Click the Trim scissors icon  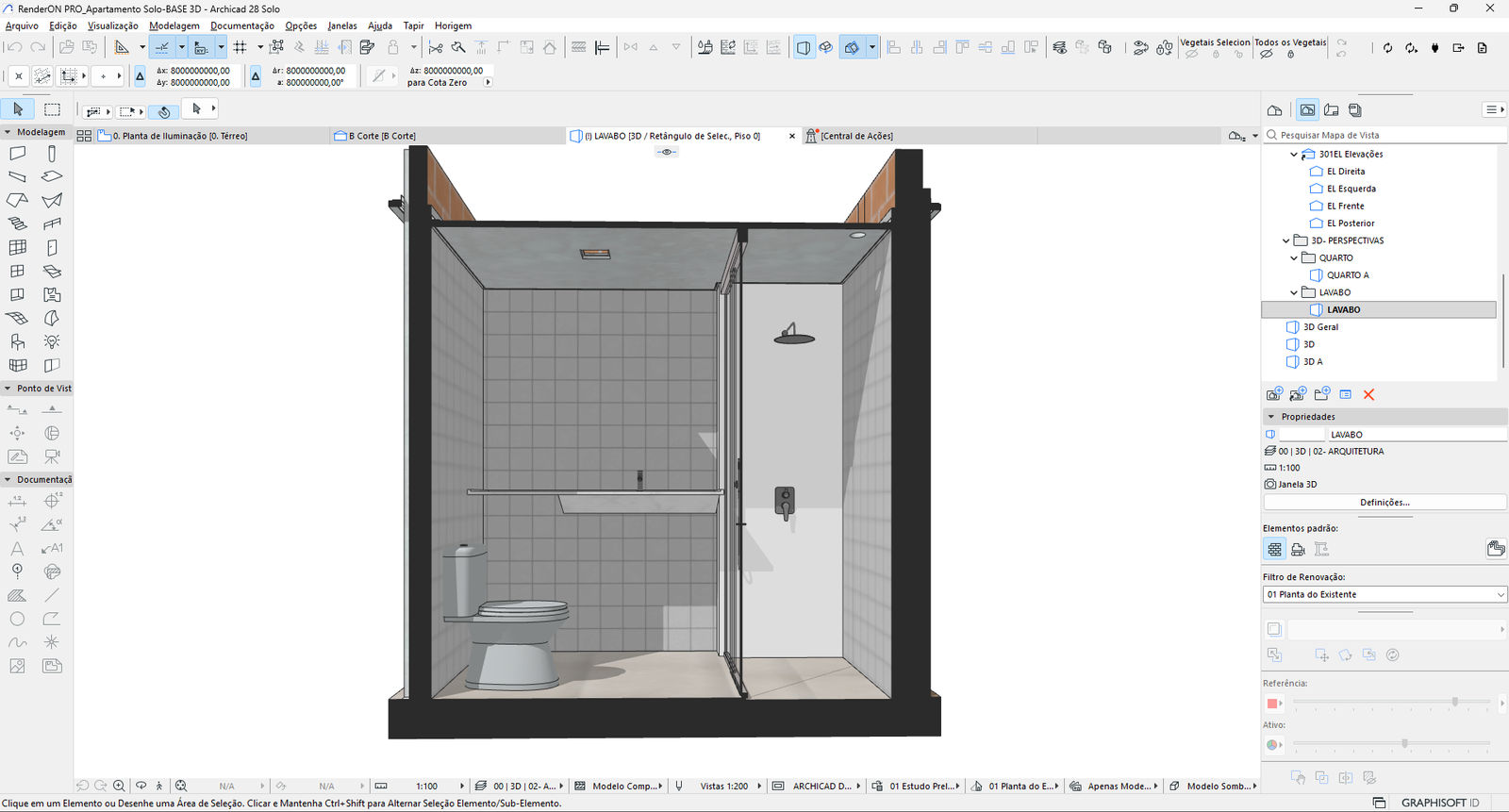point(436,47)
